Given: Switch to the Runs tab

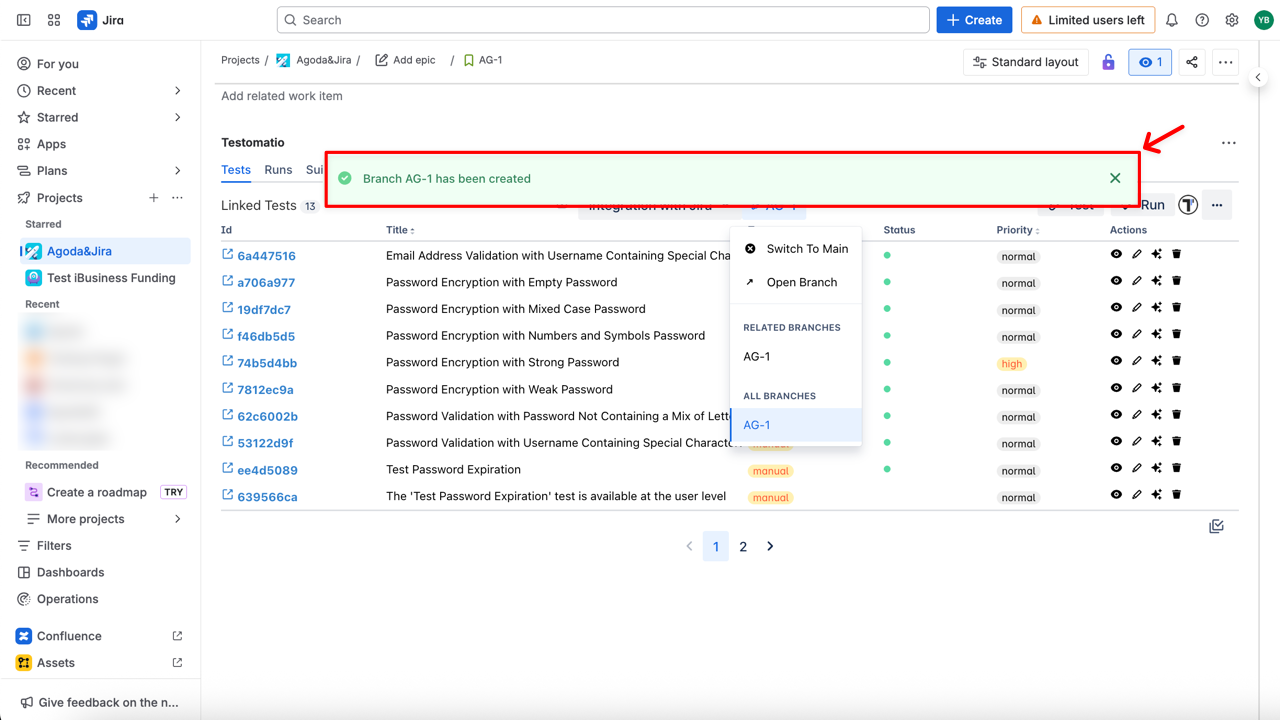Looking at the screenshot, I should (x=278, y=170).
